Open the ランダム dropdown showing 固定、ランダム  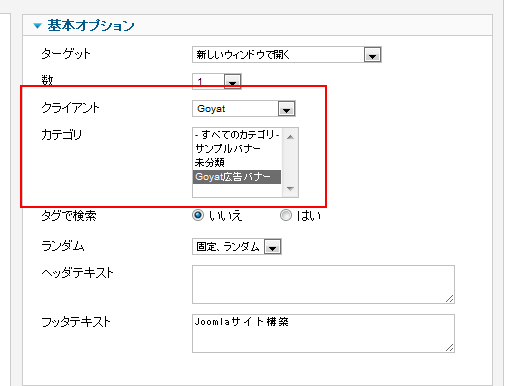click(237, 247)
